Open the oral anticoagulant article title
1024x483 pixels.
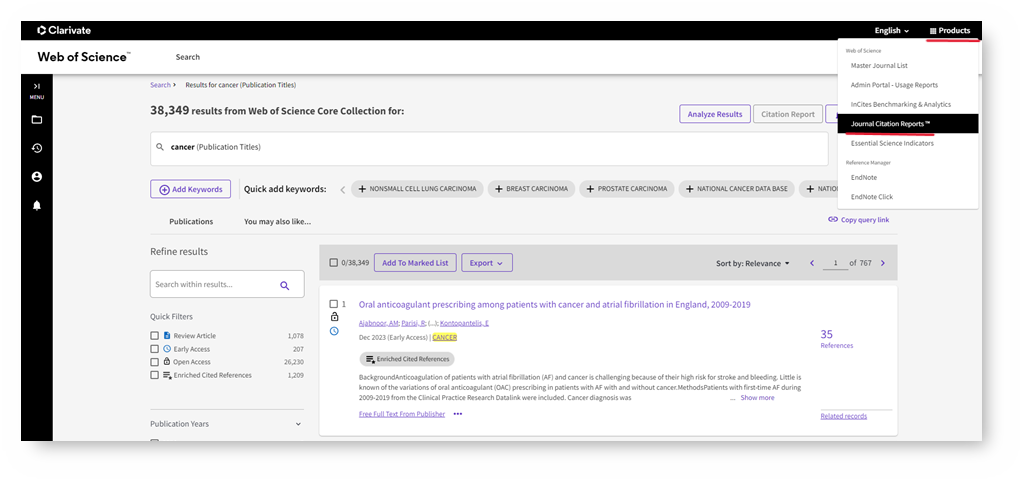pyautogui.click(x=554, y=304)
